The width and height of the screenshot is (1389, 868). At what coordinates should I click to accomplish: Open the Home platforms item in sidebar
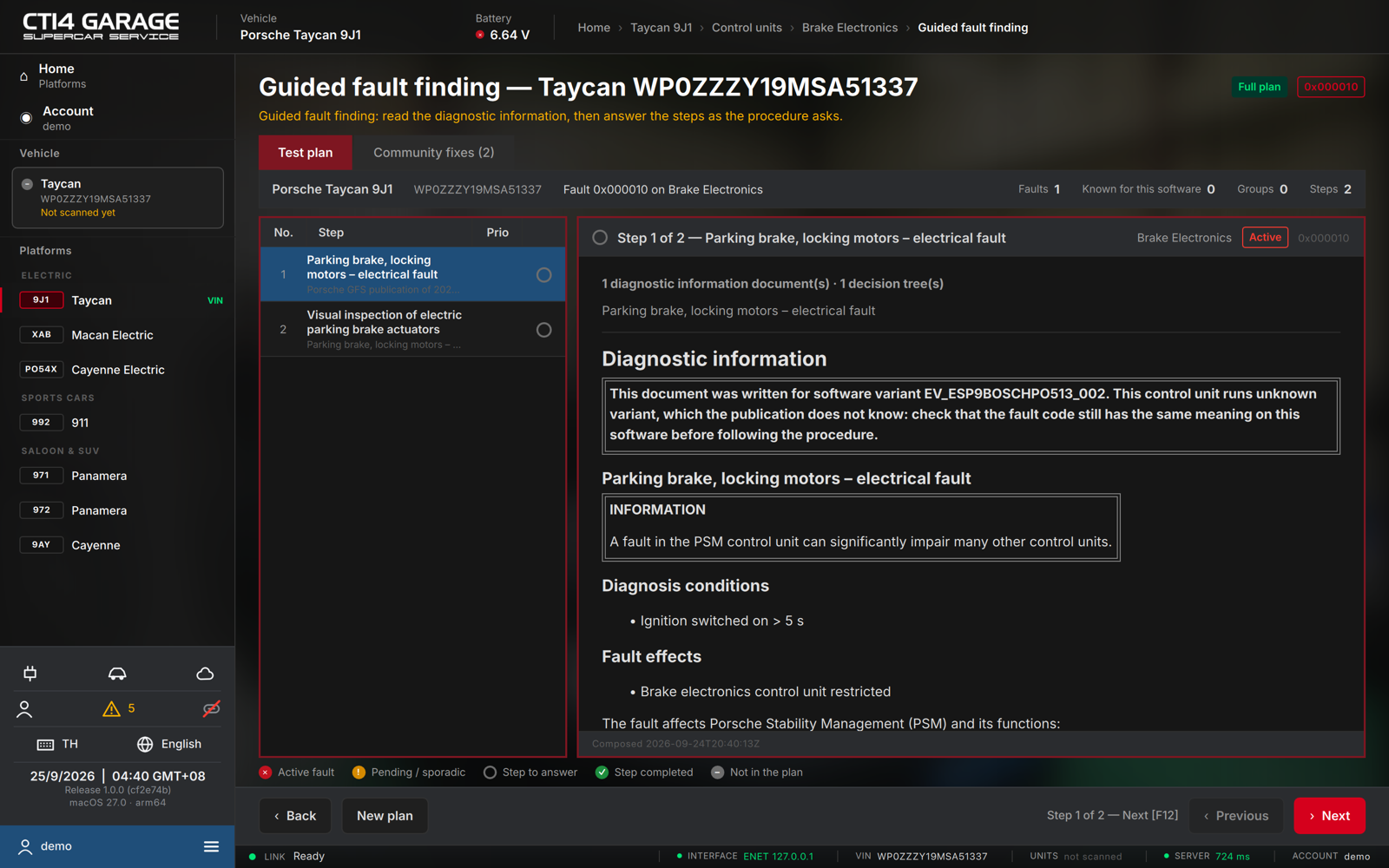[117, 76]
